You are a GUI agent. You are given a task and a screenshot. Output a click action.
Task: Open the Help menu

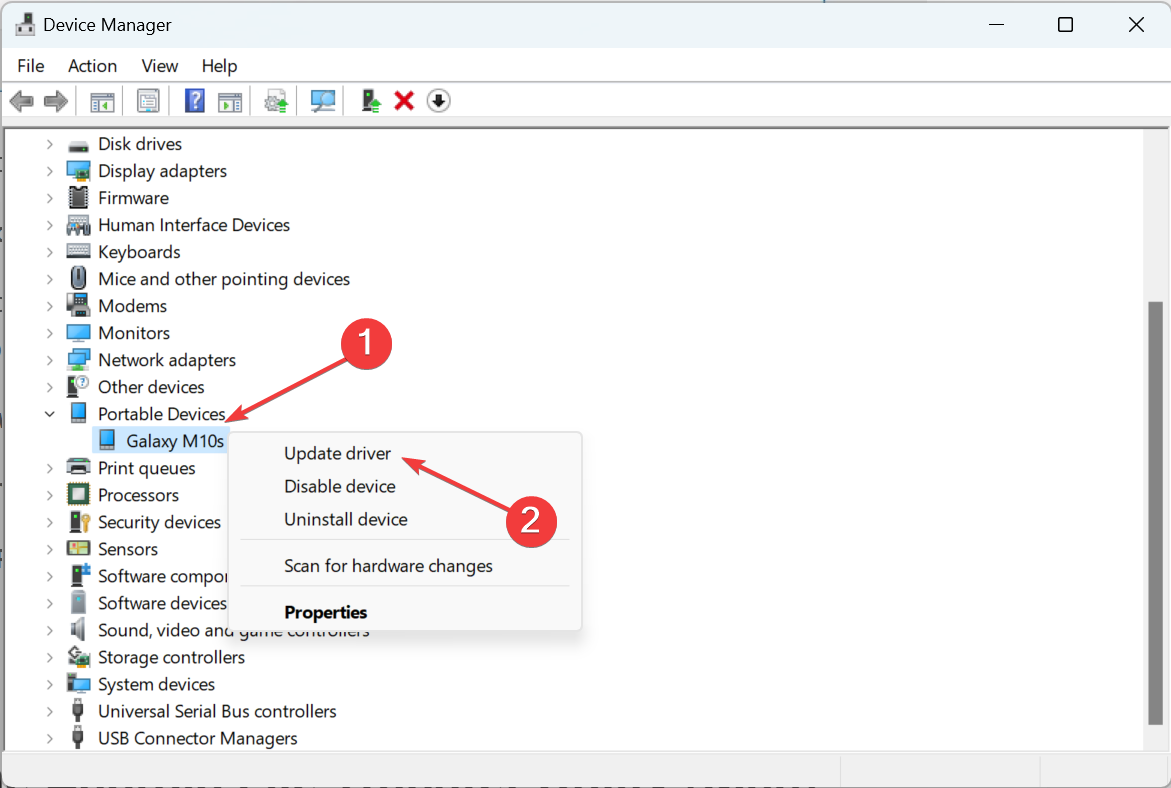[x=220, y=66]
